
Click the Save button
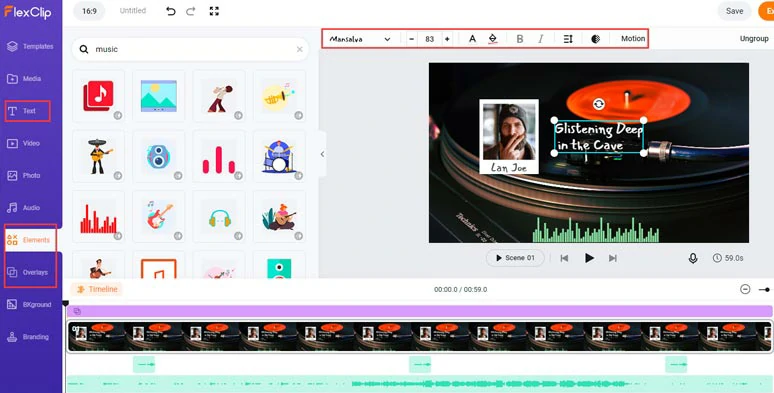coord(735,11)
